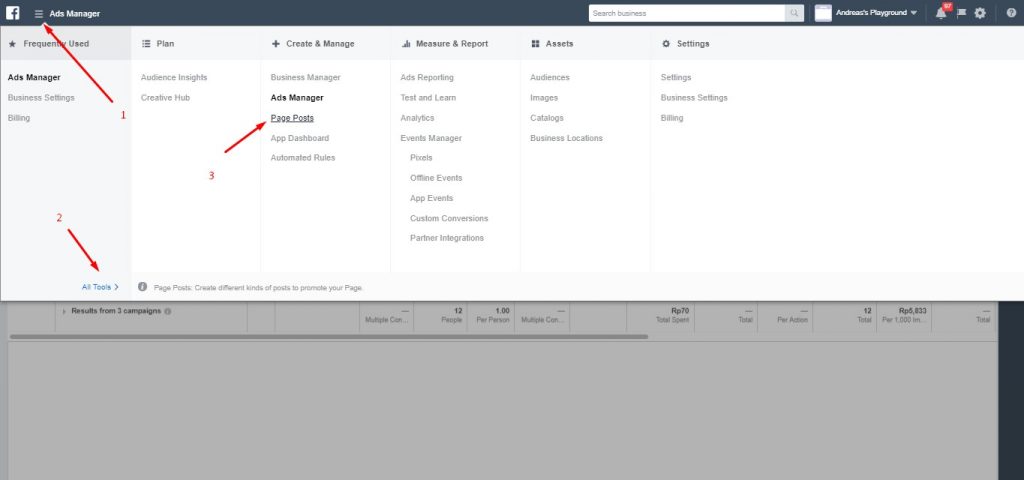1024x480 pixels.
Task: Open Page Posts
Action: point(292,118)
